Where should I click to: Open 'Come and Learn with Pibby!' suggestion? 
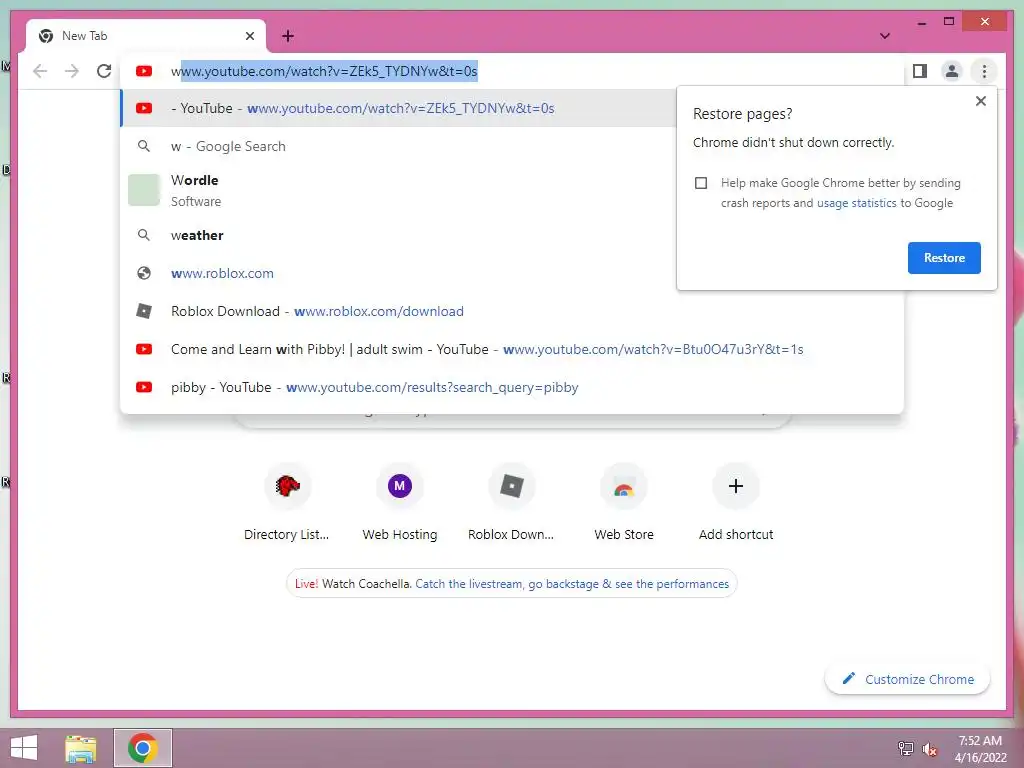click(x=512, y=349)
